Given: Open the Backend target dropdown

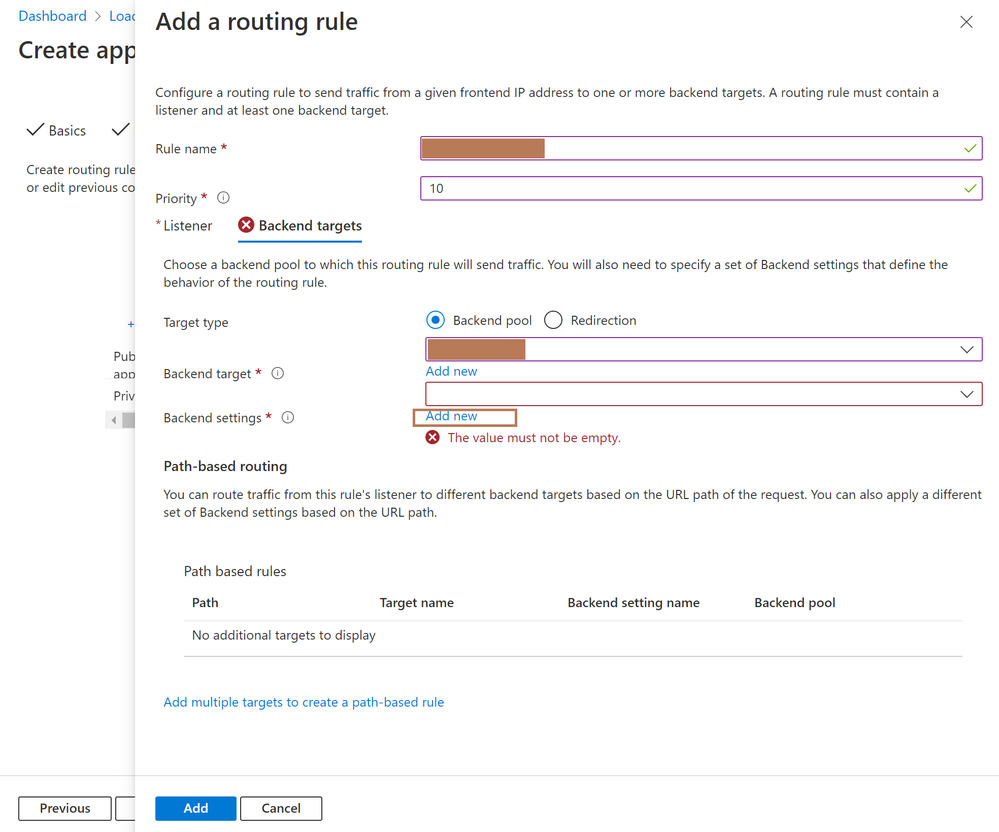Looking at the screenshot, I should (704, 349).
